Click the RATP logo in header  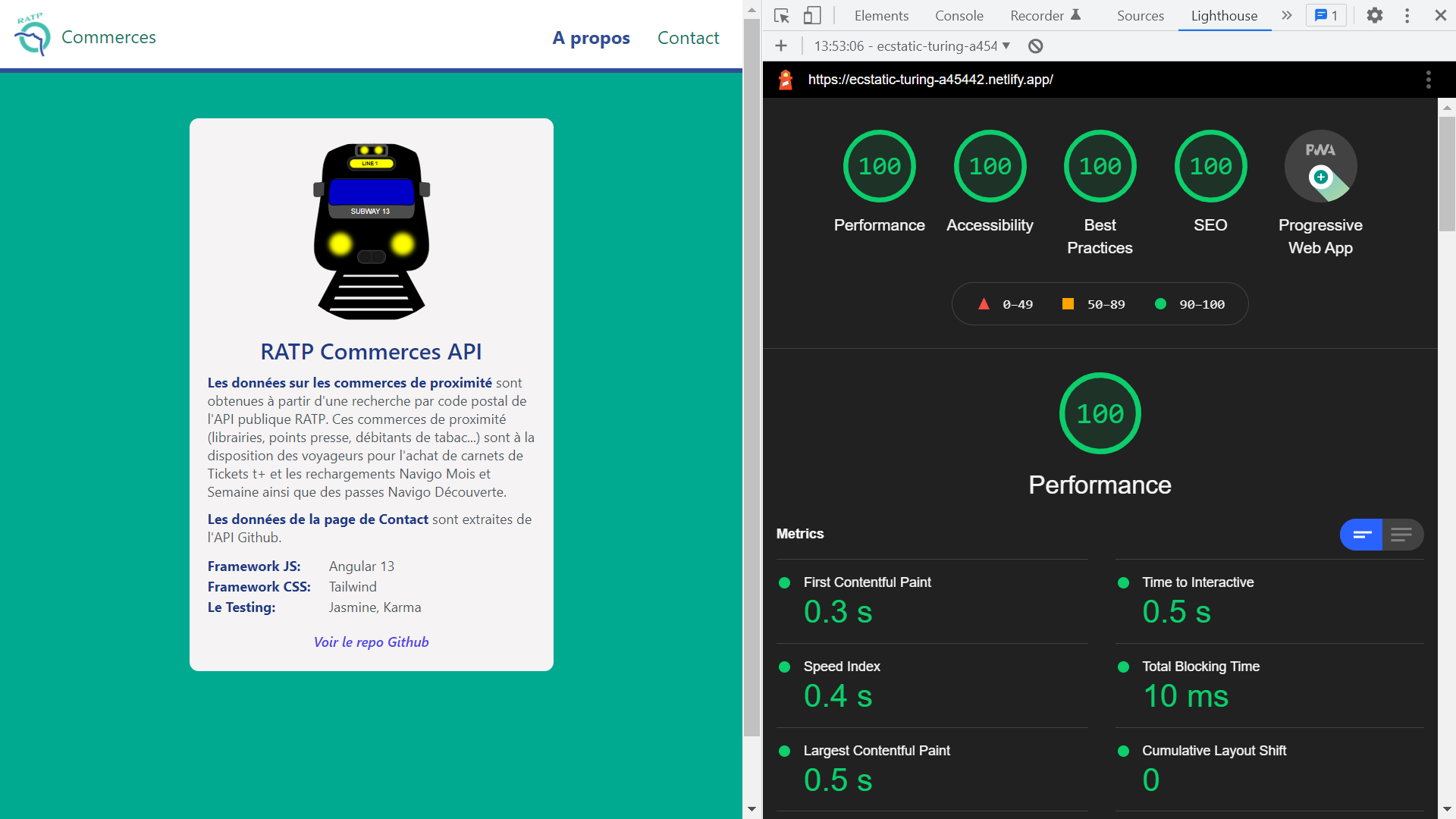coord(33,35)
